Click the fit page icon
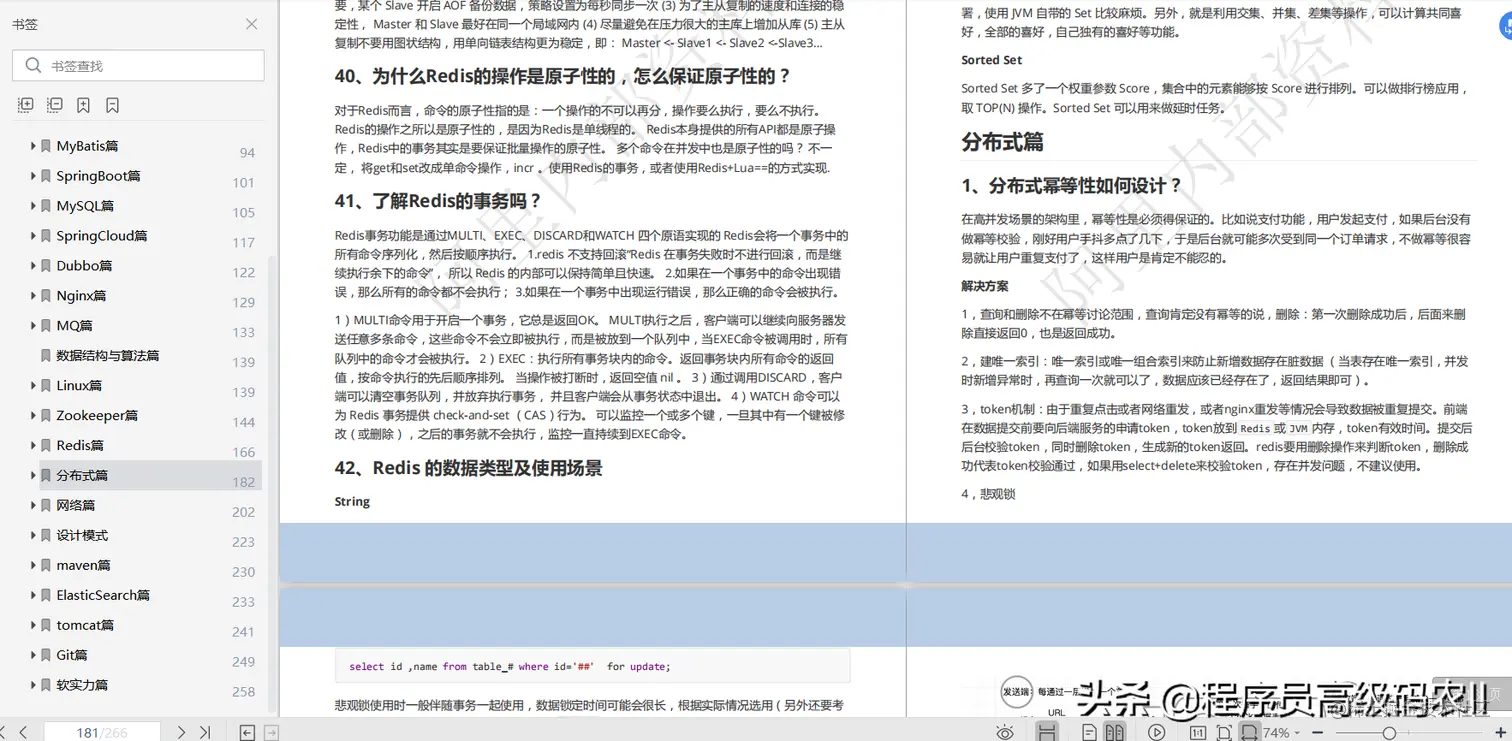 (x=1224, y=733)
